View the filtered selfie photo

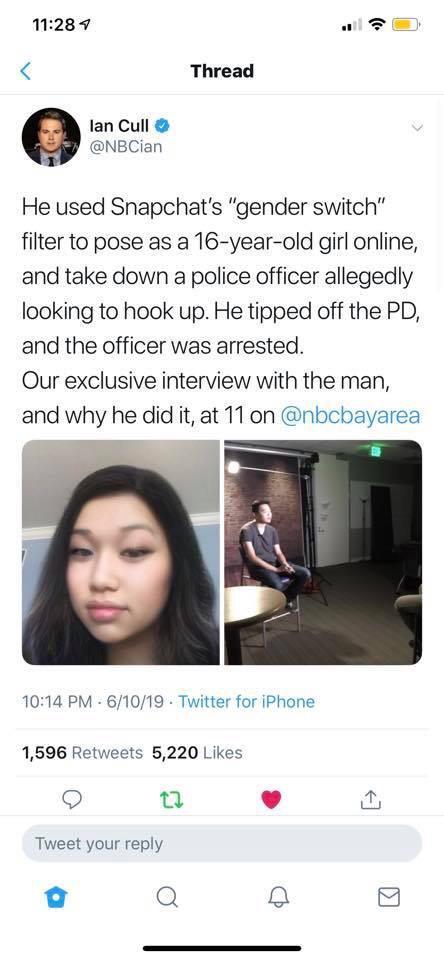[x=121, y=552]
